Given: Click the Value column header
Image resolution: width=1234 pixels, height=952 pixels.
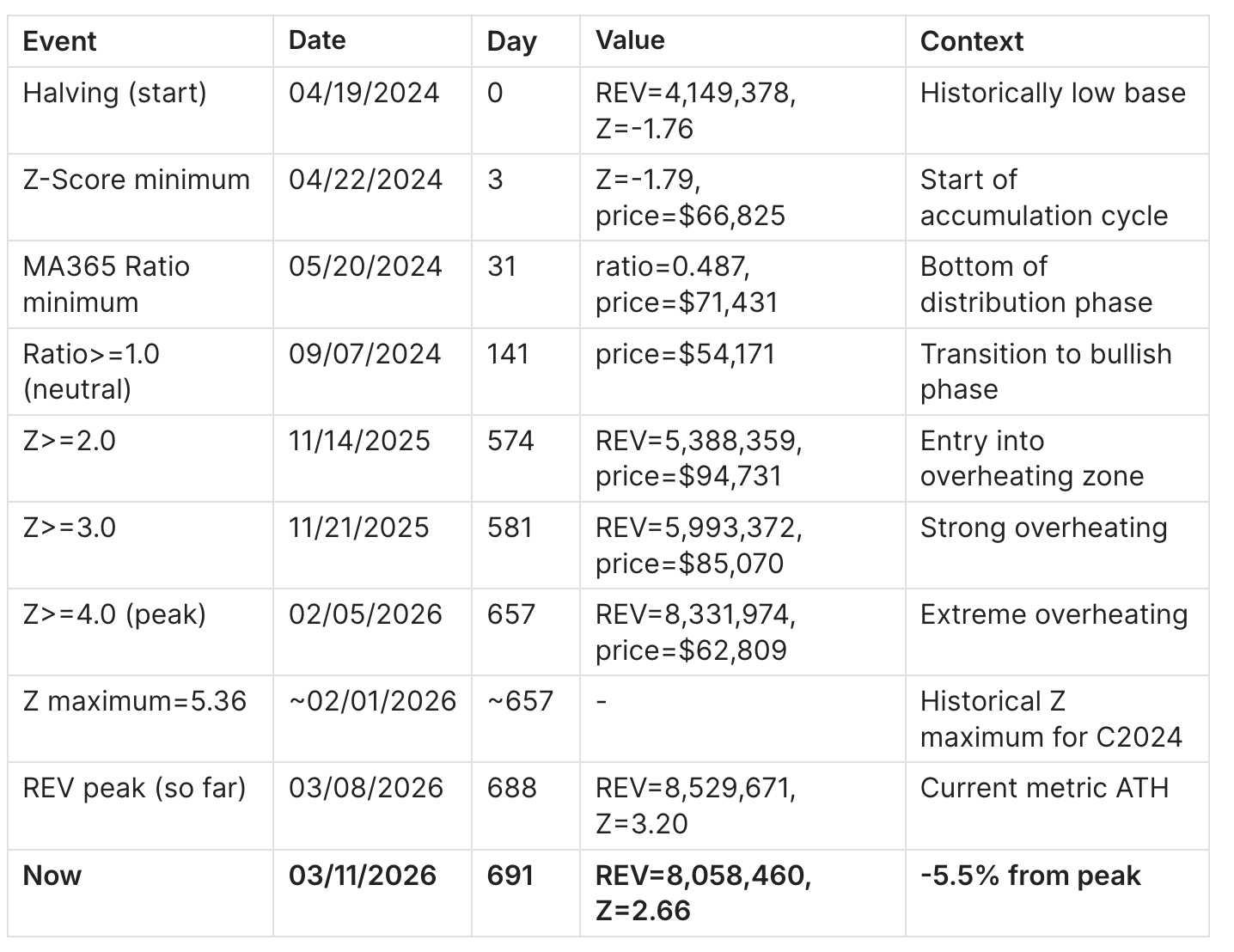Looking at the screenshot, I should click(x=630, y=40).
